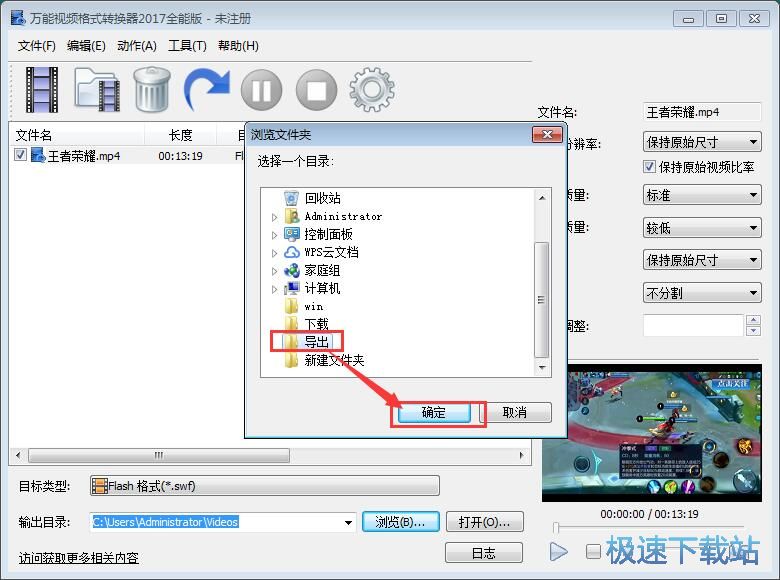
Task: Select the WPS云文档 cloud icon
Action: [x=292, y=252]
